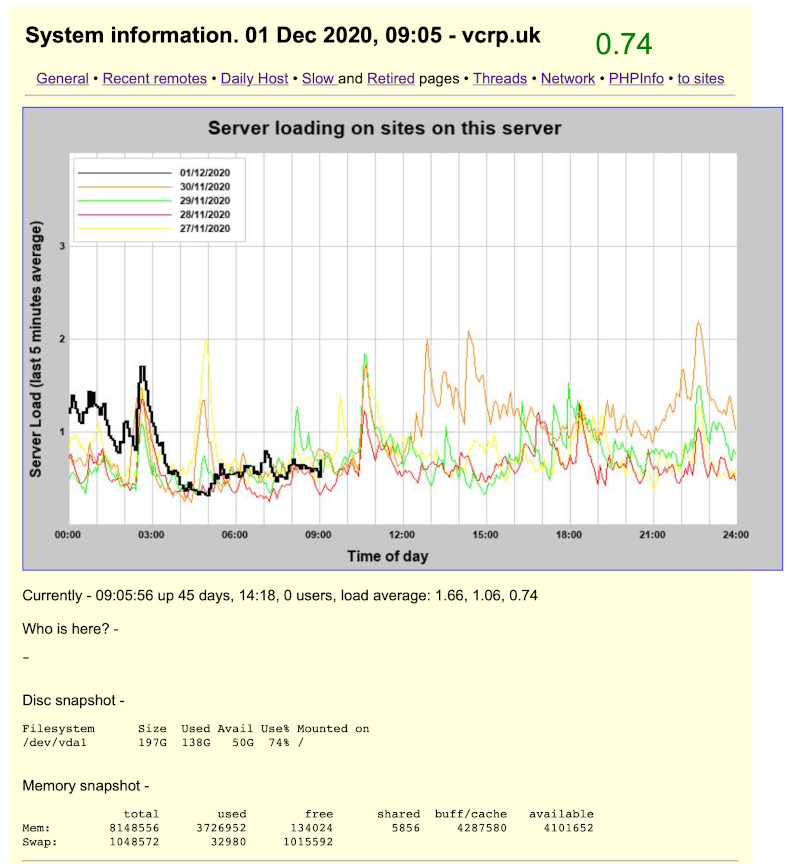Click the Slow pages link
800x864 pixels.
(x=319, y=78)
